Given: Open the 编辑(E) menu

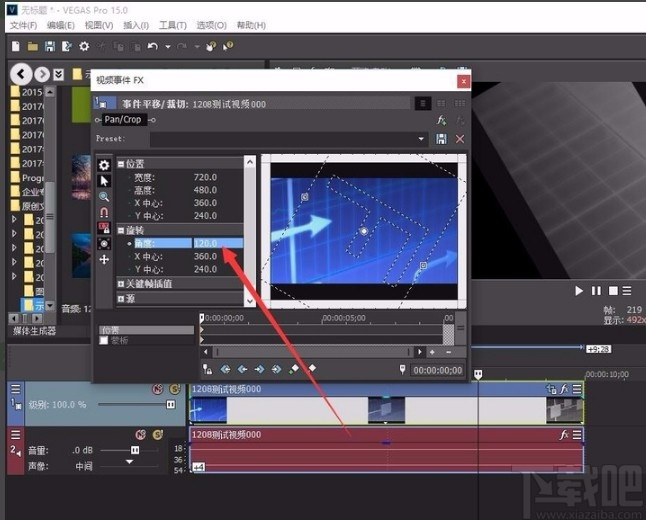Looking at the screenshot, I should [61, 25].
